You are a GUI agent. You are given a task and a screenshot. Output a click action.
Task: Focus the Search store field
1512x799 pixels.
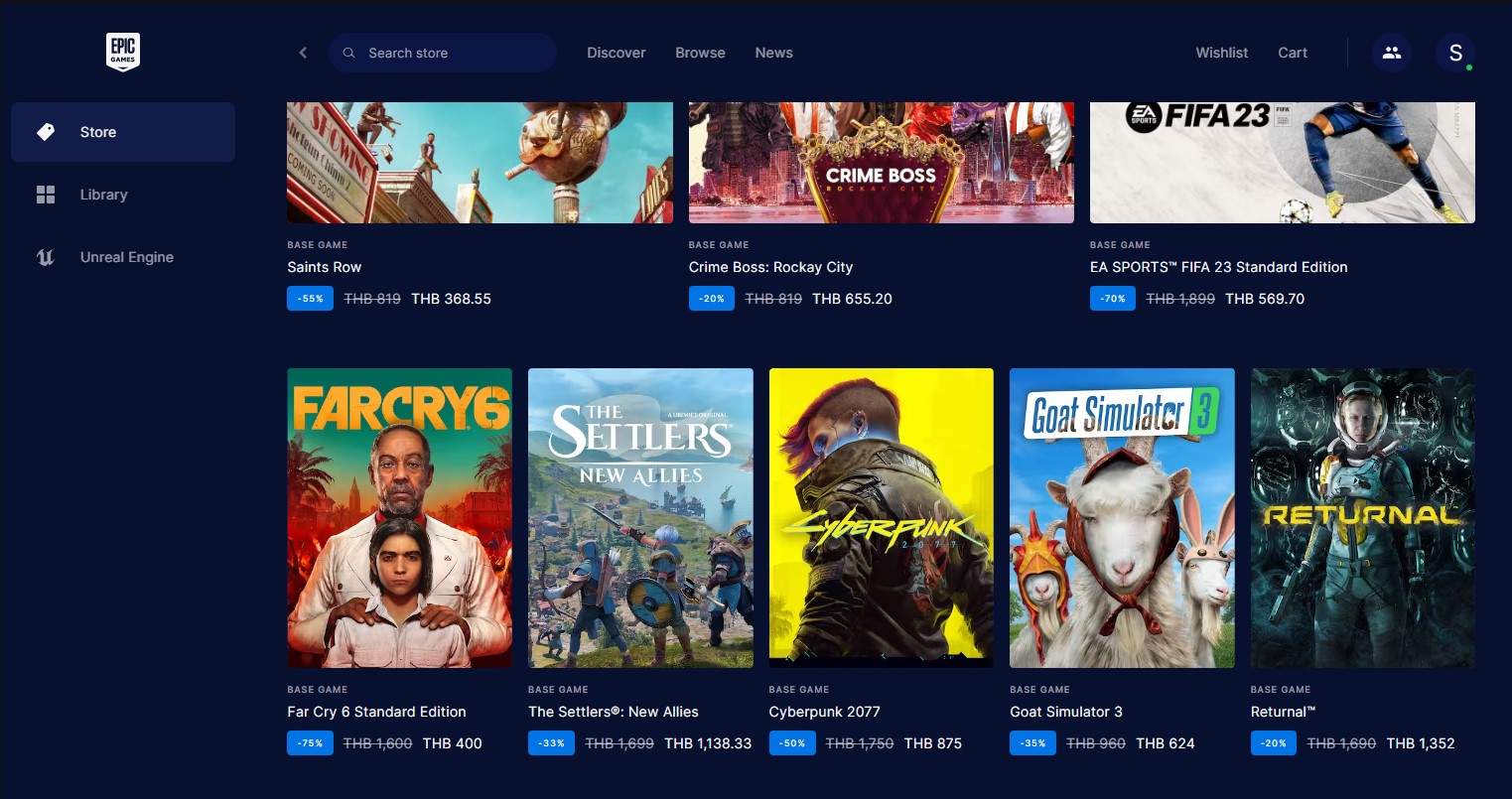pos(443,53)
